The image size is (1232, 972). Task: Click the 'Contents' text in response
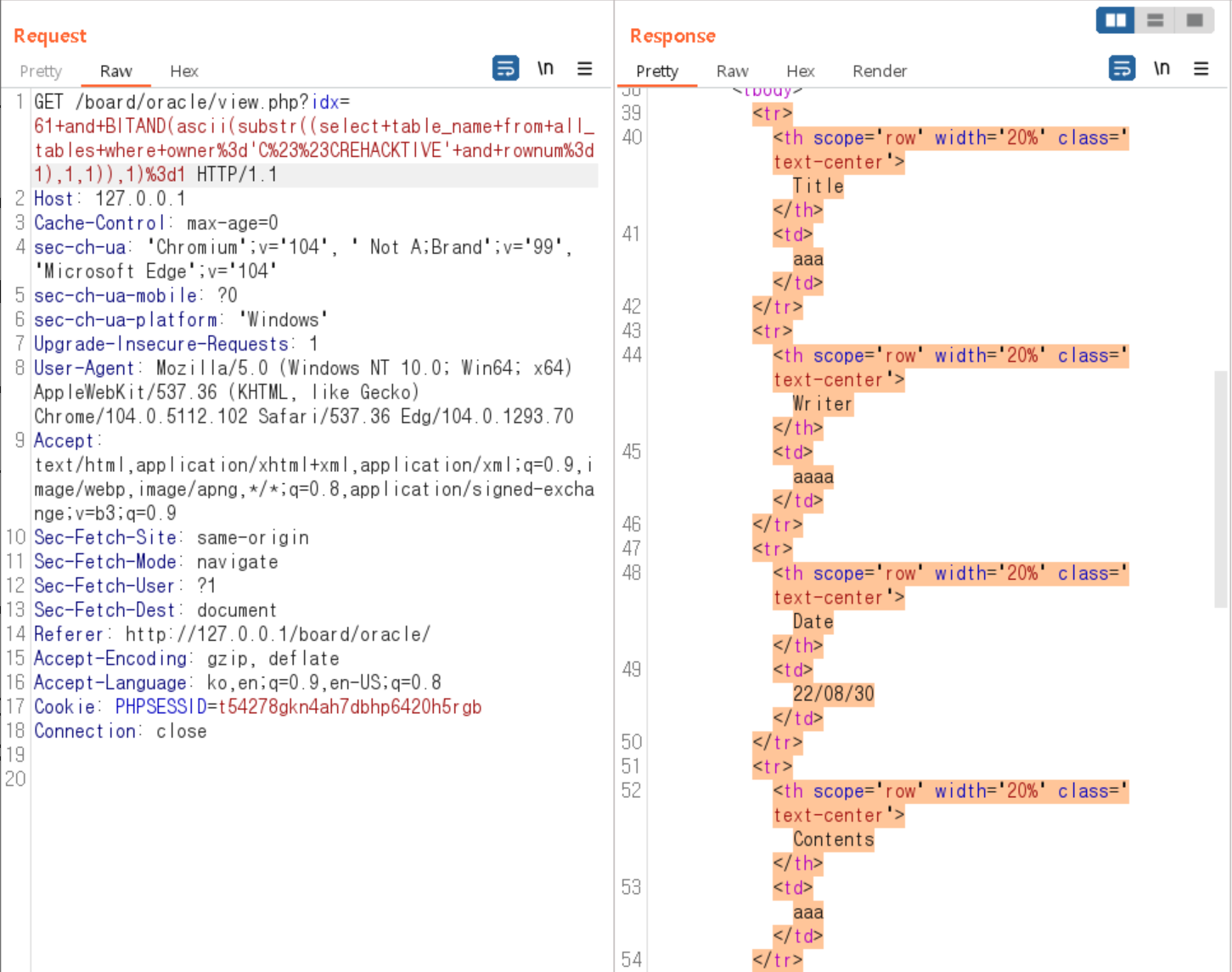pyautogui.click(x=833, y=840)
